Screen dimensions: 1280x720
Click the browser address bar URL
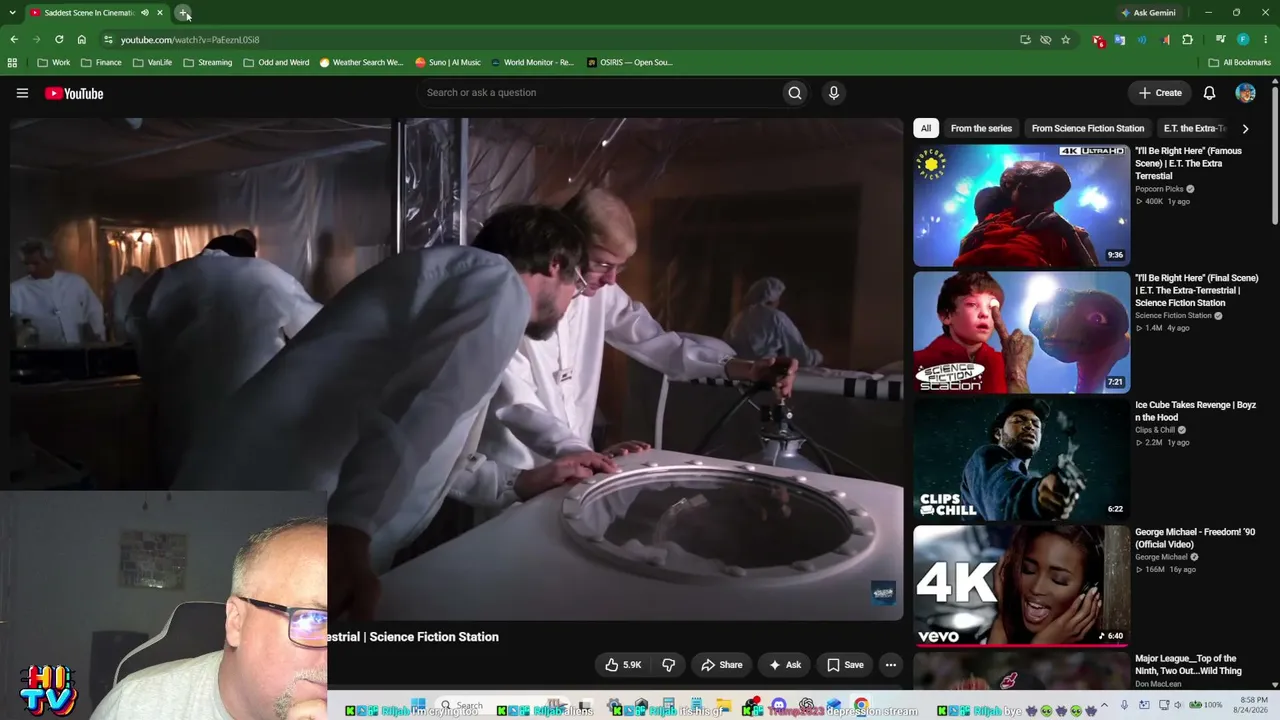(x=190, y=40)
